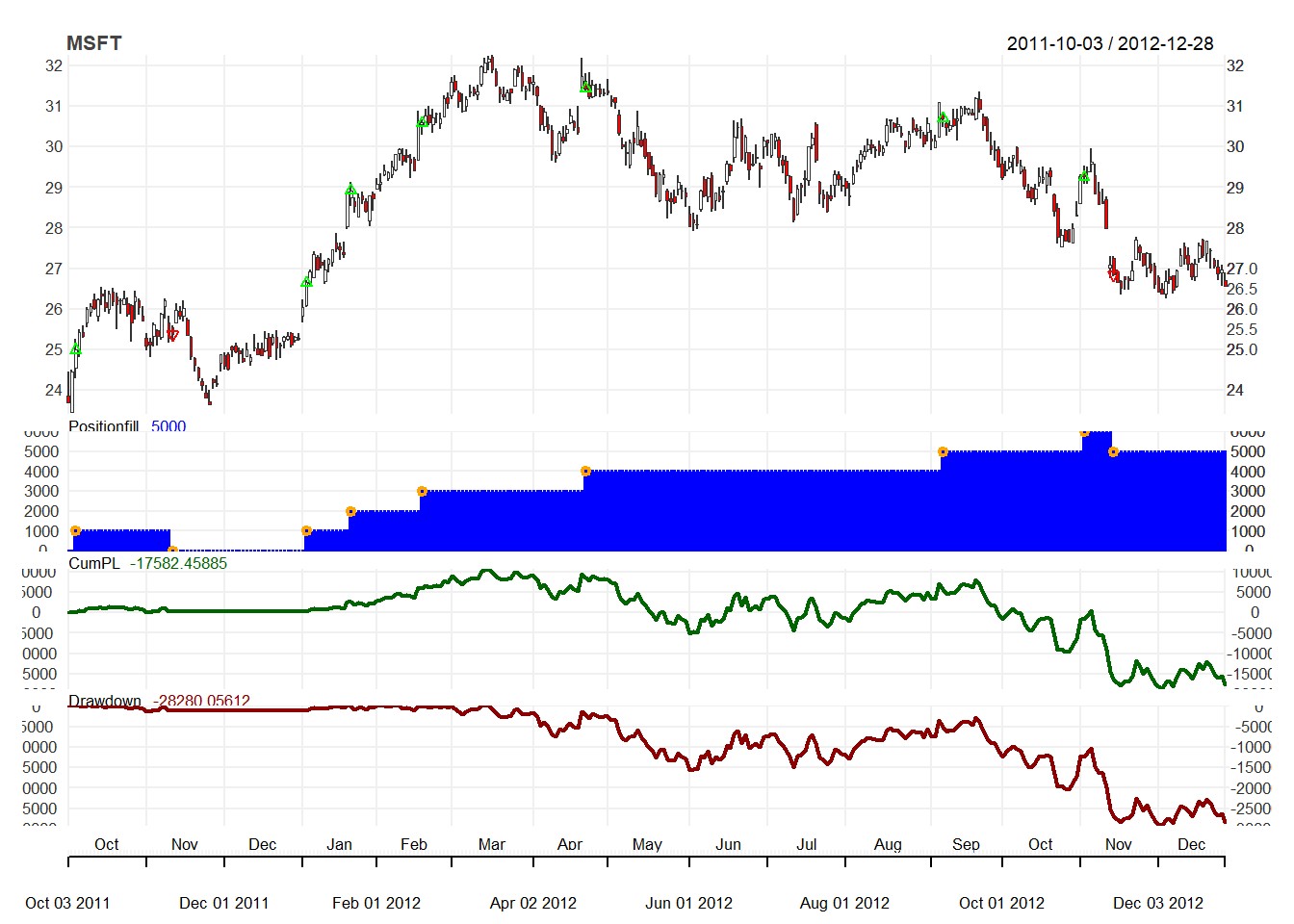Image resolution: width=1294 pixels, height=924 pixels.
Task: Click the Positionfill panel label
Action: [x=104, y=426]
